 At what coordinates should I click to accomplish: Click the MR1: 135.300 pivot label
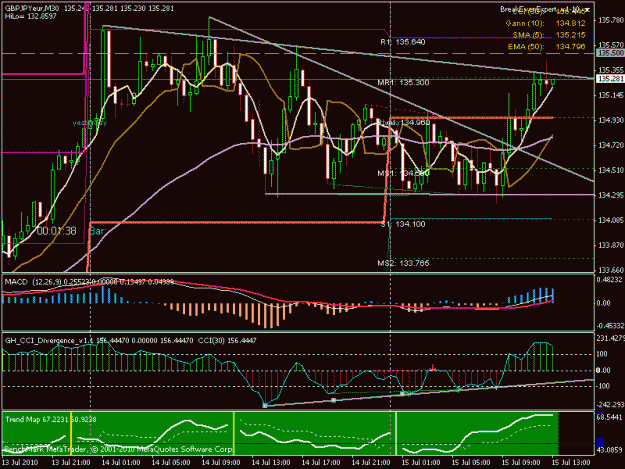(403, 82)
